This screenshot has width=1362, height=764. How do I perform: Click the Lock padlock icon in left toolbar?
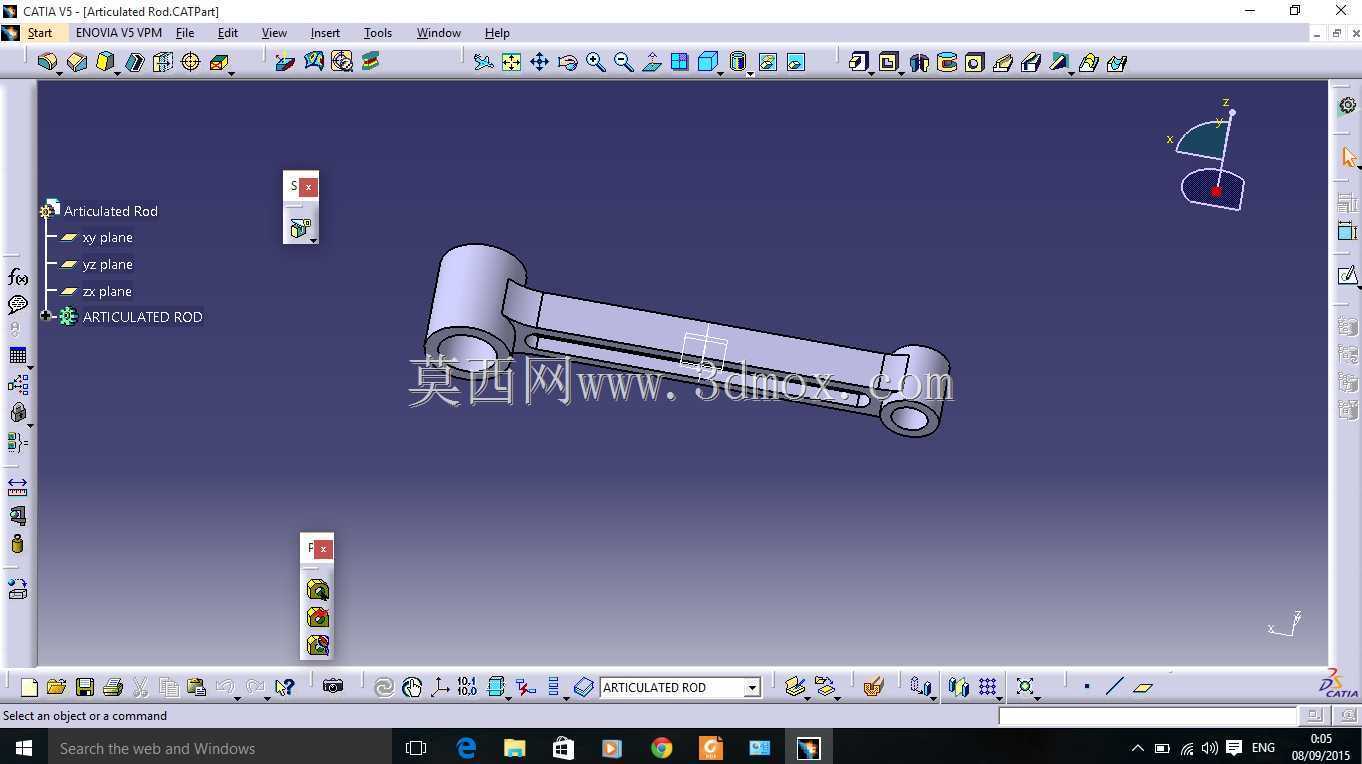coord(18,412)
